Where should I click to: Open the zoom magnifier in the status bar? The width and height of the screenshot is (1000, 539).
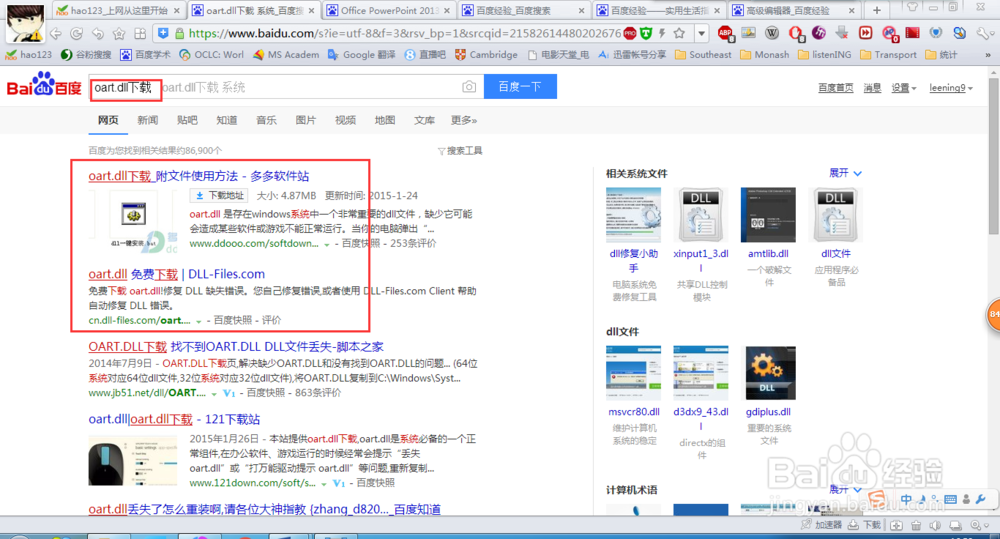pos(978,526)
